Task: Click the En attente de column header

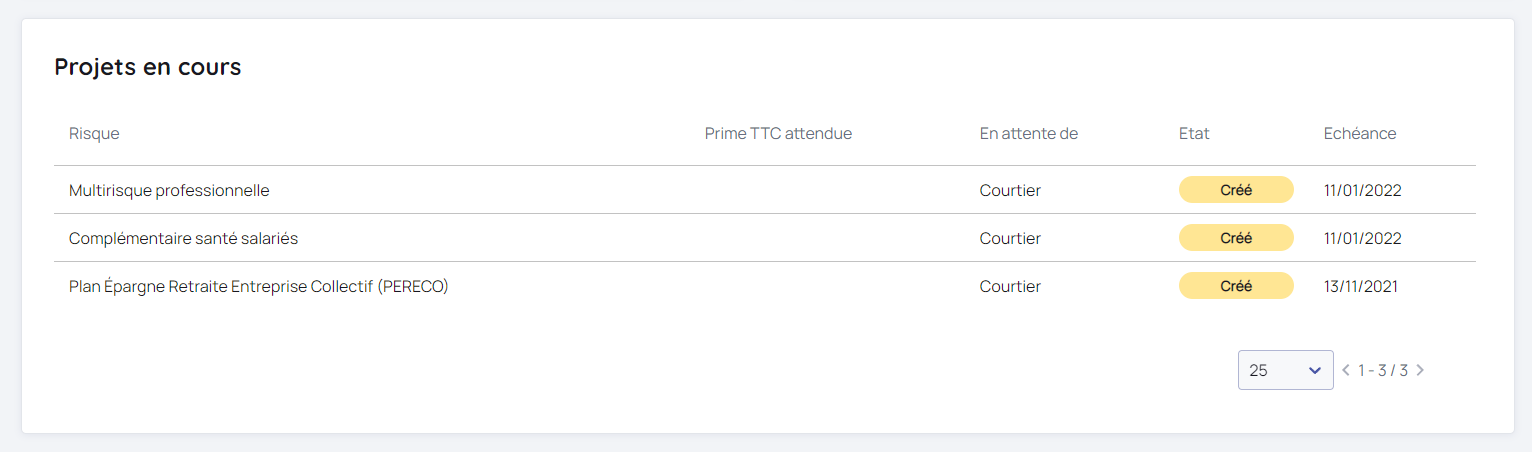Action: pyautogui.click(x=1028, y=134)
